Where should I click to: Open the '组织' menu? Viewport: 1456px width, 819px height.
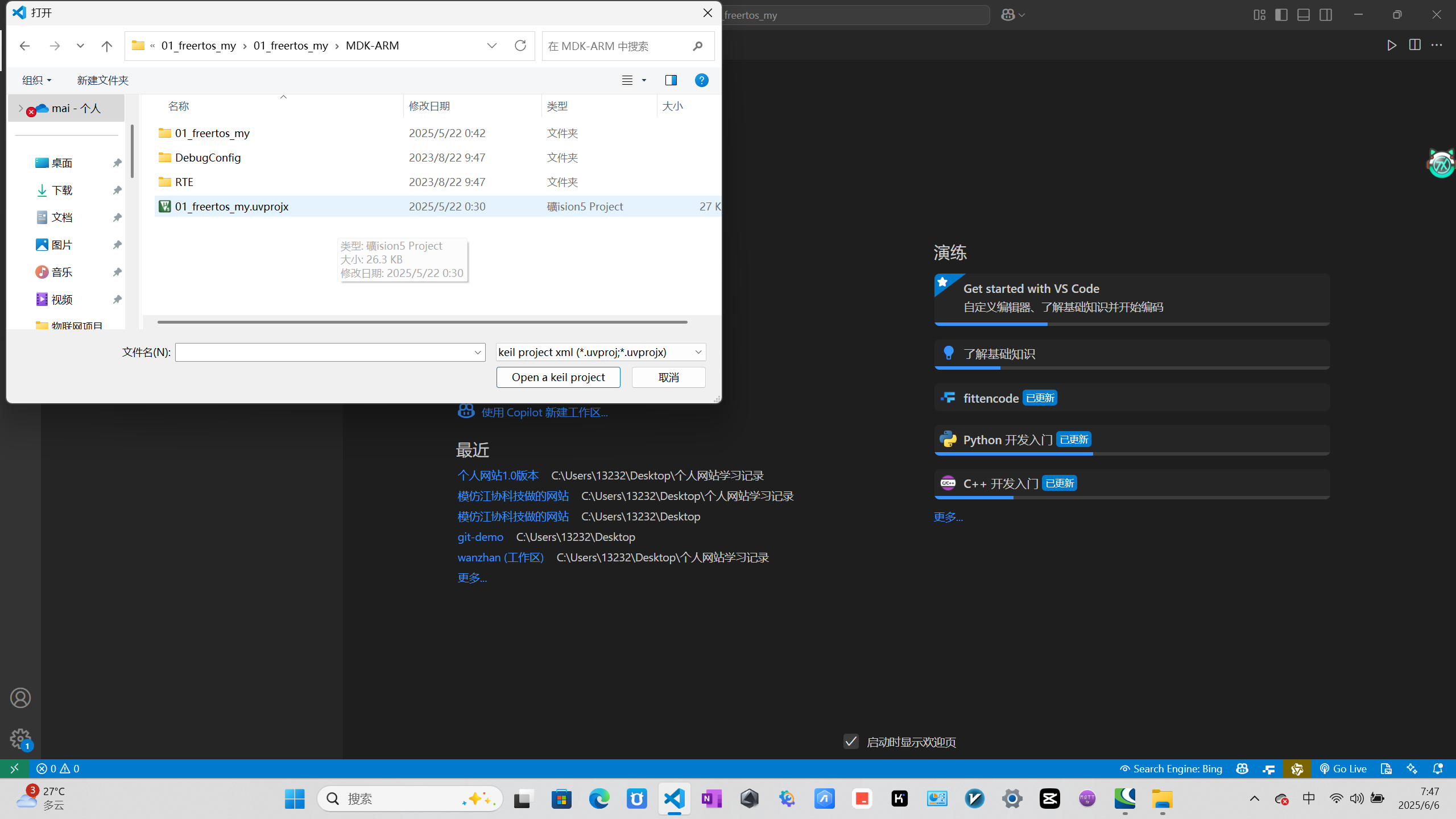click(36, 80)
